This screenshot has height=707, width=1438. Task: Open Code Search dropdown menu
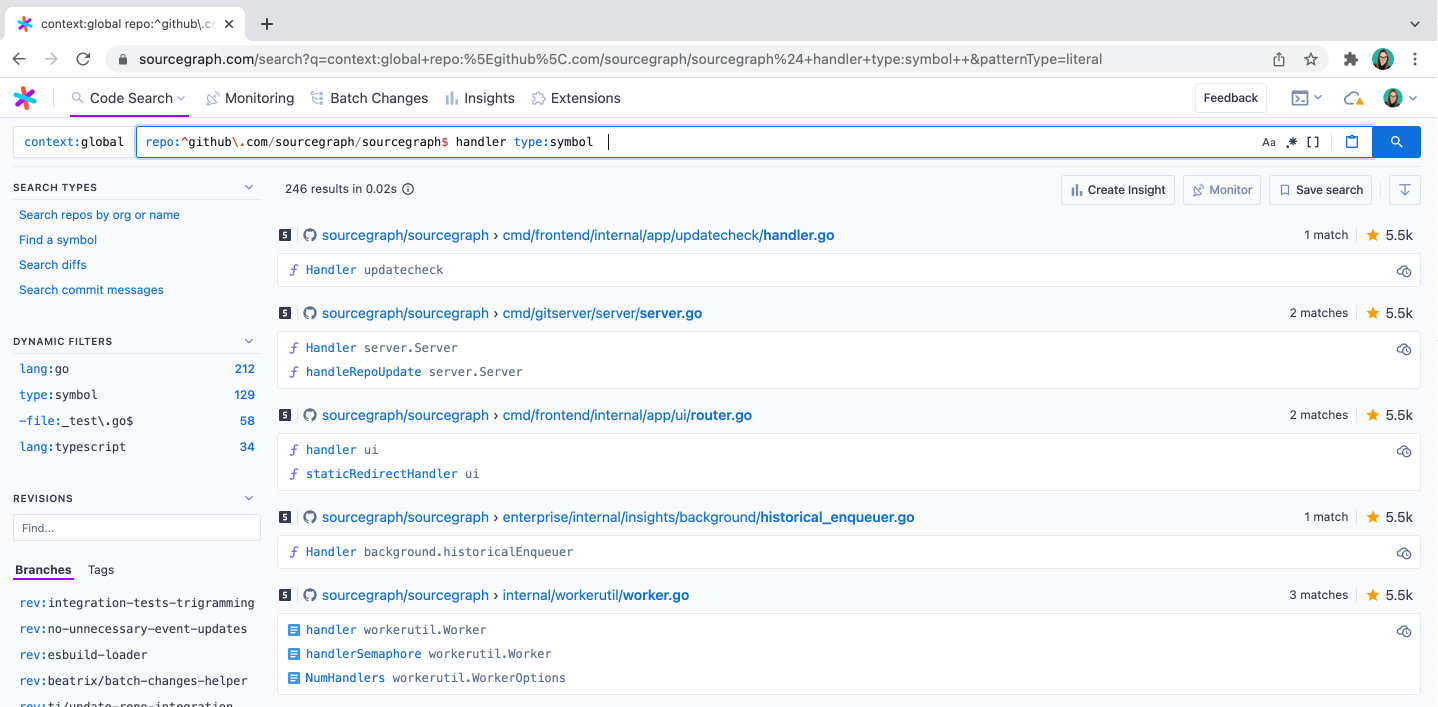pyautogui.click(x=129, y=98)
